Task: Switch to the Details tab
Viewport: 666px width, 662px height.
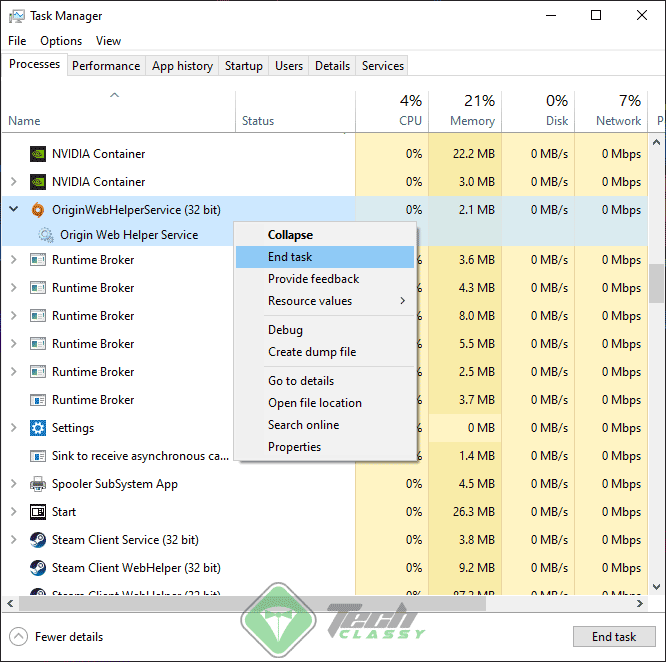Action: (333, 66)
